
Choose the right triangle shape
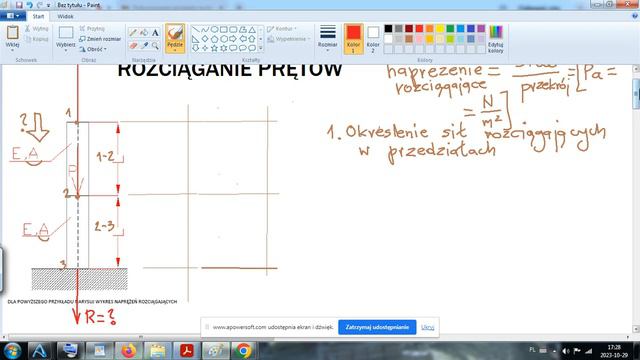(196, 39)
